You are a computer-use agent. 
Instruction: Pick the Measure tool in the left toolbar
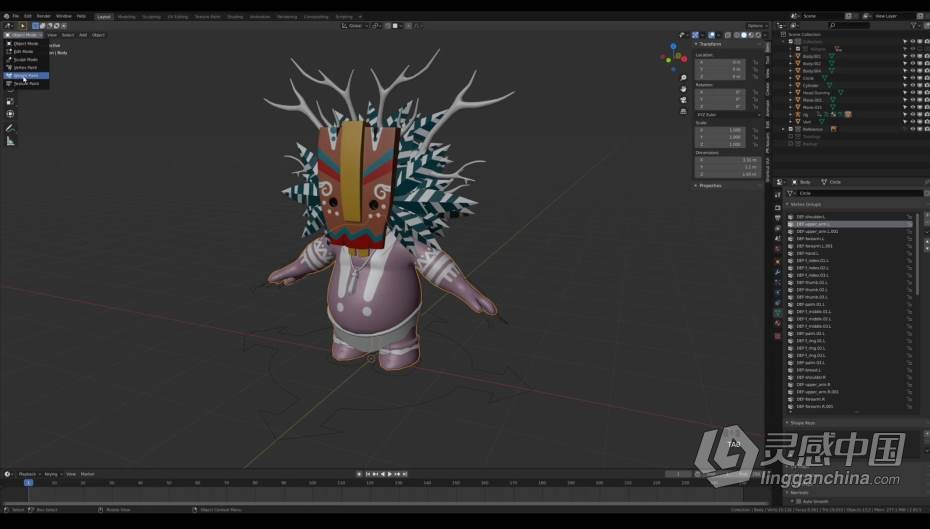coord(10,141)
